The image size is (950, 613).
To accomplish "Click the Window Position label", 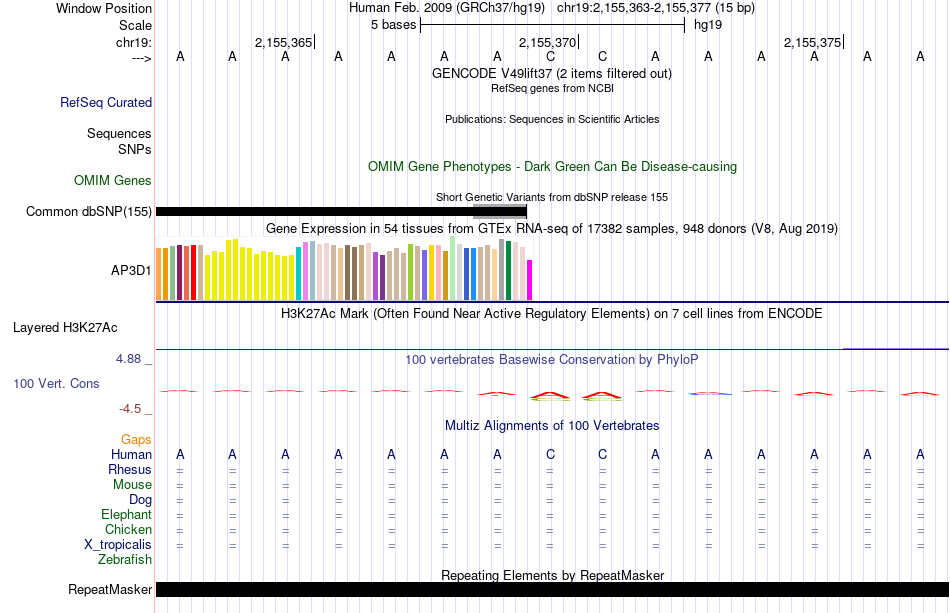I will tap(104, 8).
